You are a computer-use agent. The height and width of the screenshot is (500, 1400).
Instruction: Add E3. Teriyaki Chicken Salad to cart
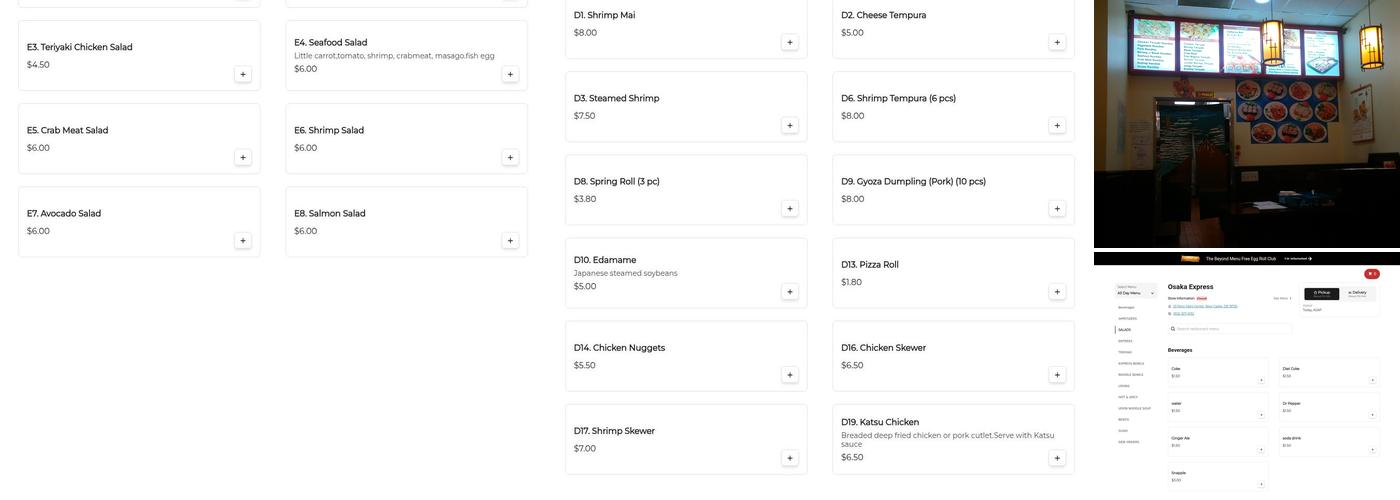click(x=243, y=74)
